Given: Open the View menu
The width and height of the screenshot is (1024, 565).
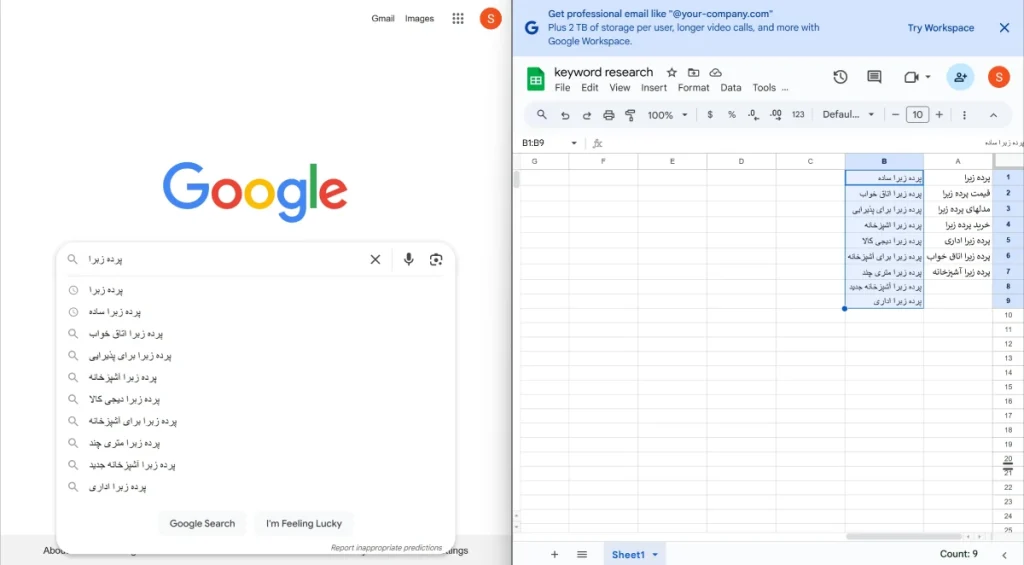Looking at the screenshot, I should pos(620,88).
